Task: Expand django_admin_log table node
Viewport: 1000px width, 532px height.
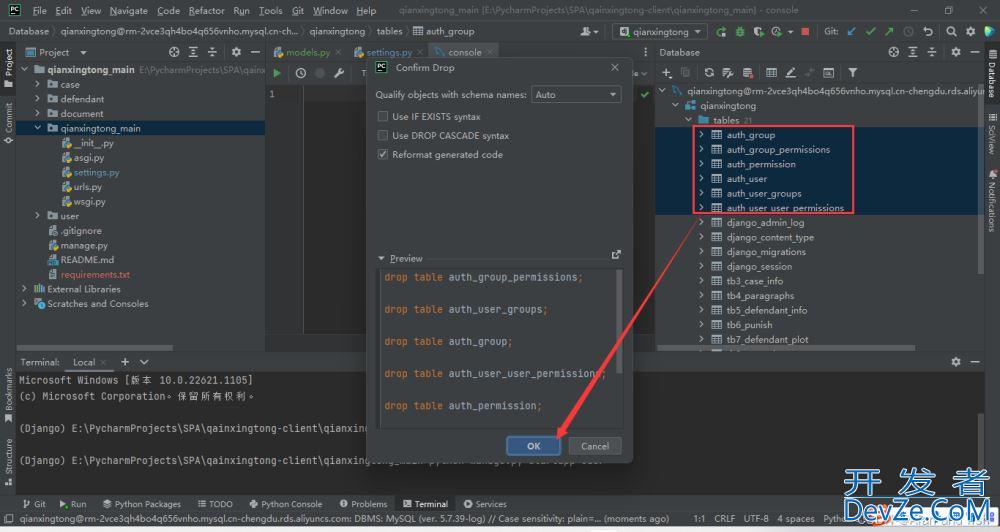Action: (x=701, y=223)
